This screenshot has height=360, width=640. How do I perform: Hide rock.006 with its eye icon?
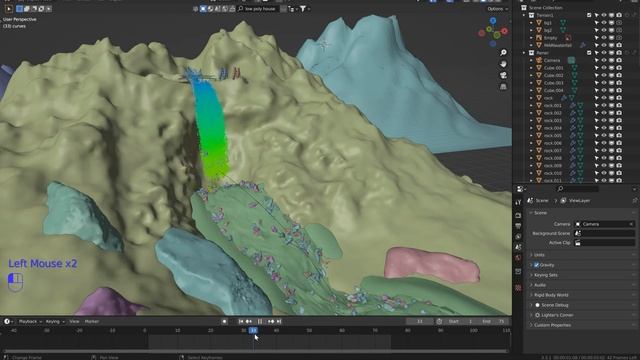[x=604, y=143]
